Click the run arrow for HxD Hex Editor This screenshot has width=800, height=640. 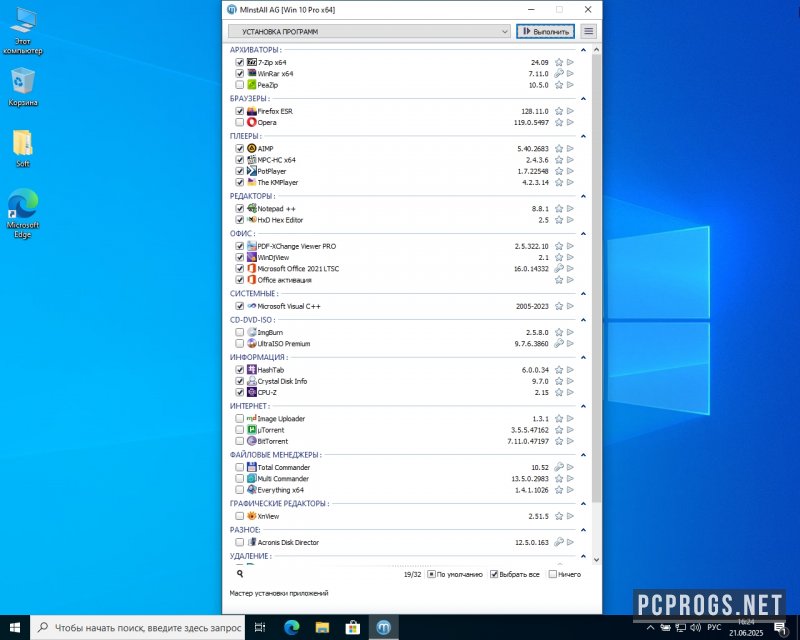570,219
